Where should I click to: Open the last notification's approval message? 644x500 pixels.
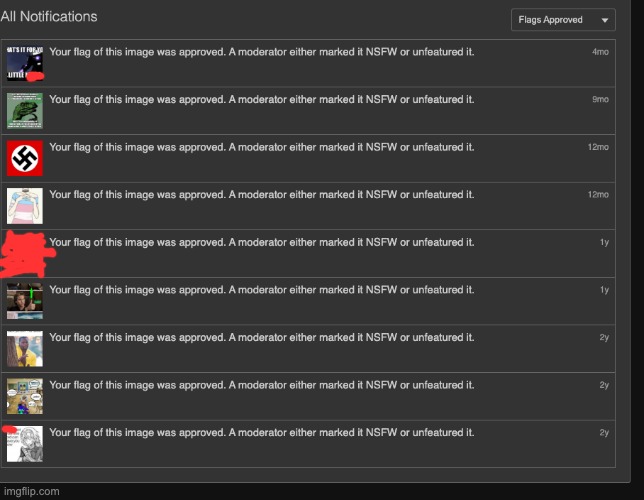coord(261,432)
